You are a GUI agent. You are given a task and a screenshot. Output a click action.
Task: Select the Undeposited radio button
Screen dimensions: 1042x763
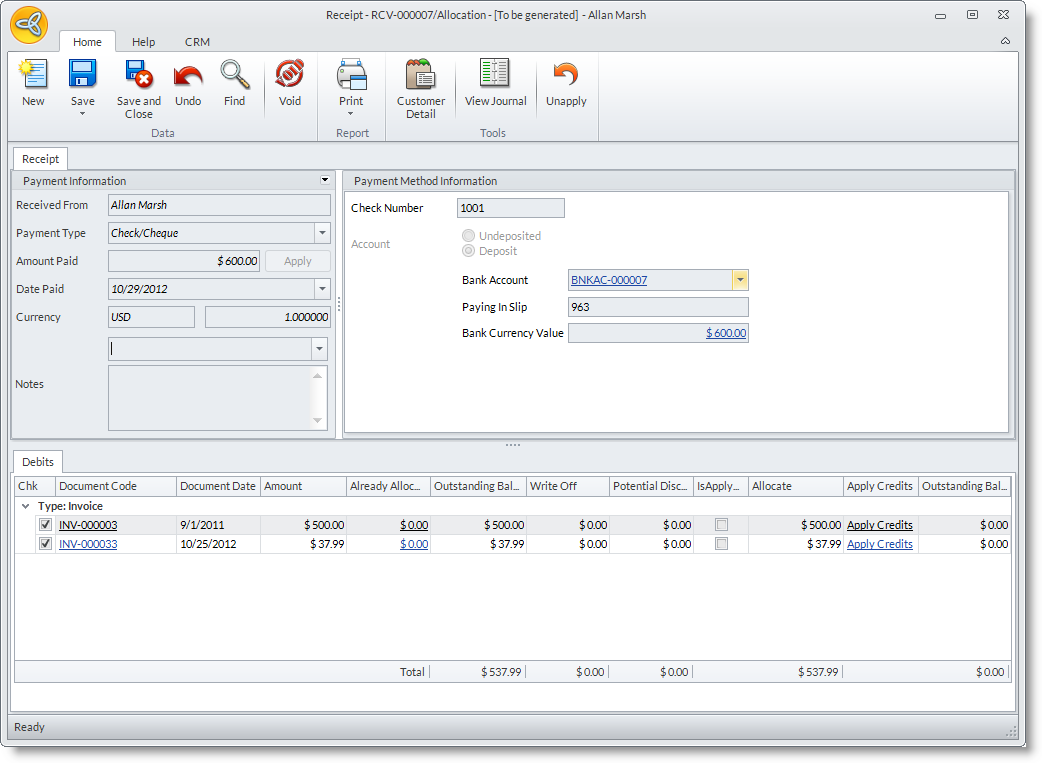pos(468,236)
